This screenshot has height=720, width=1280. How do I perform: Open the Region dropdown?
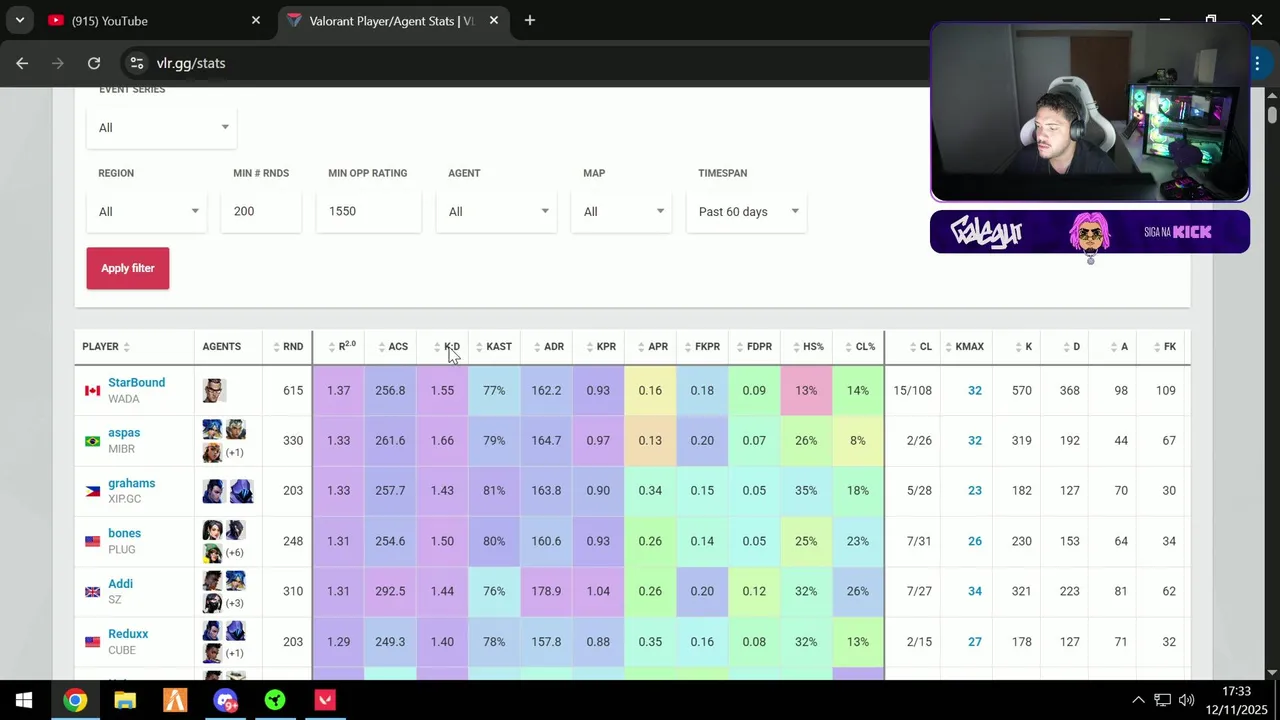146,212
